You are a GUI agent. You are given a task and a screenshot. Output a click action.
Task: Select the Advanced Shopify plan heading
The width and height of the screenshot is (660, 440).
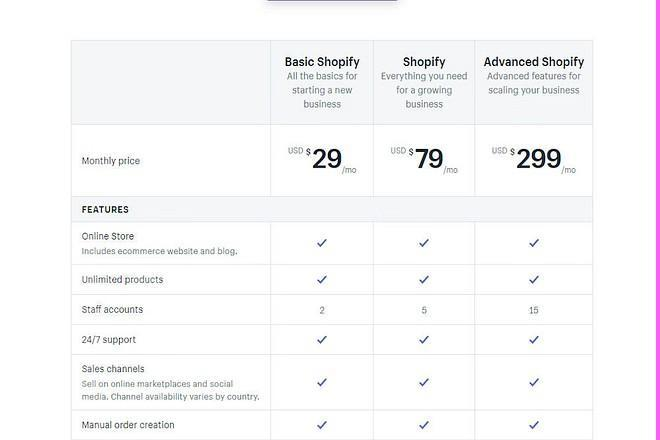[x=534, y=62]
